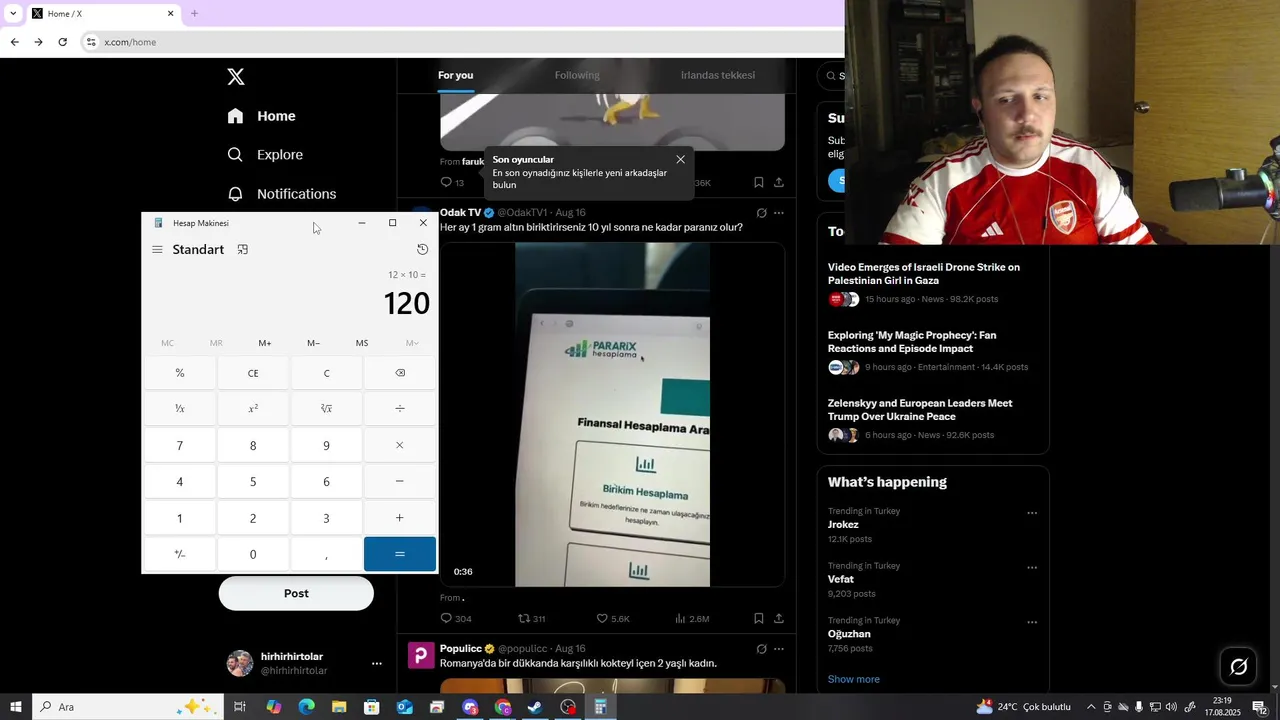Viewport: 1280px width, 720px height.
Task: Share the Odak TV post
Action: (779, 619)
